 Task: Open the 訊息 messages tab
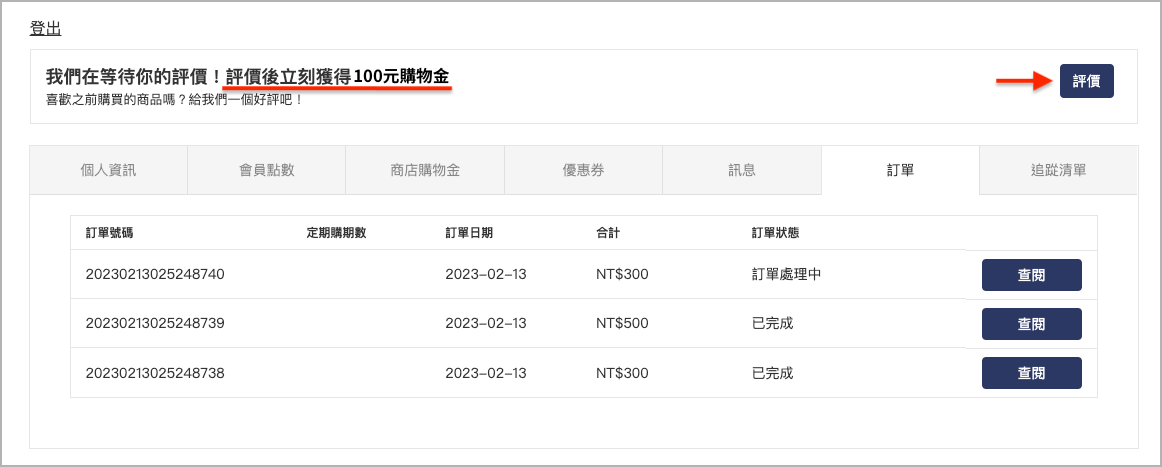[741, 170]
